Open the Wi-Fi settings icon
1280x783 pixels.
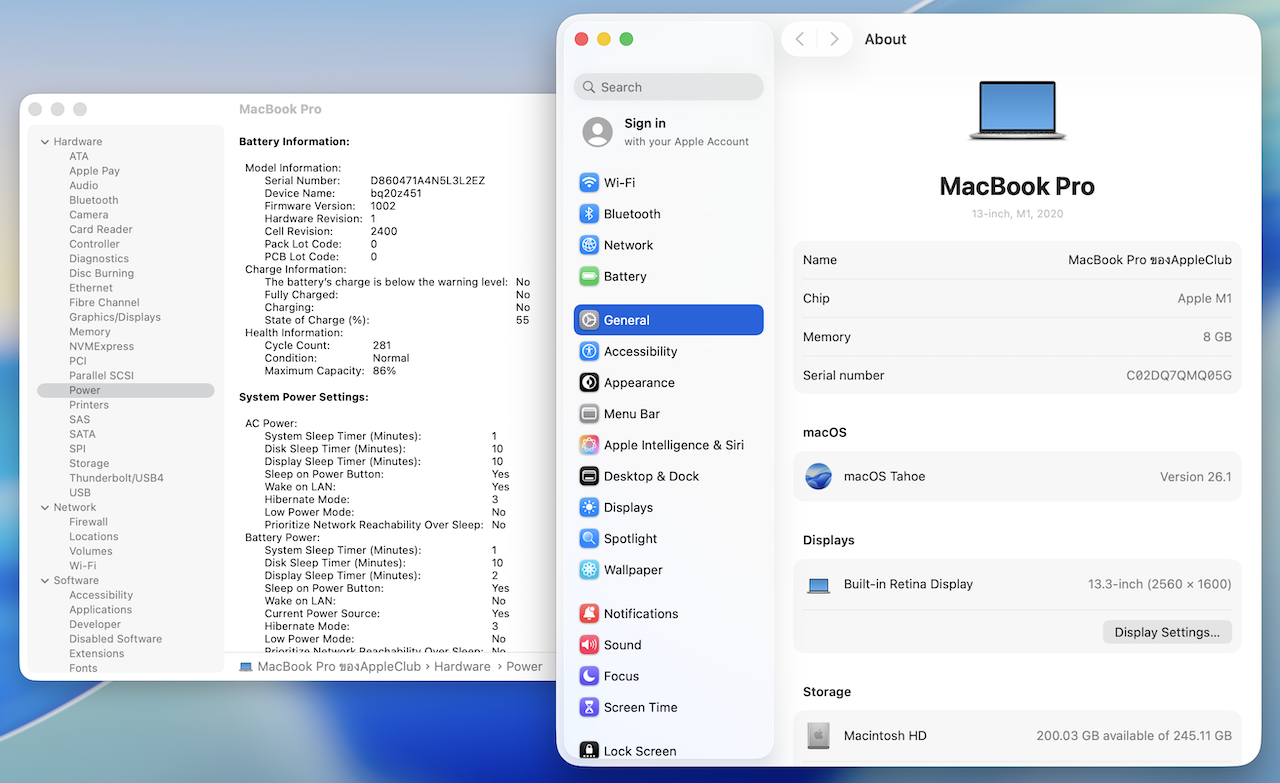tap(589, 183)
